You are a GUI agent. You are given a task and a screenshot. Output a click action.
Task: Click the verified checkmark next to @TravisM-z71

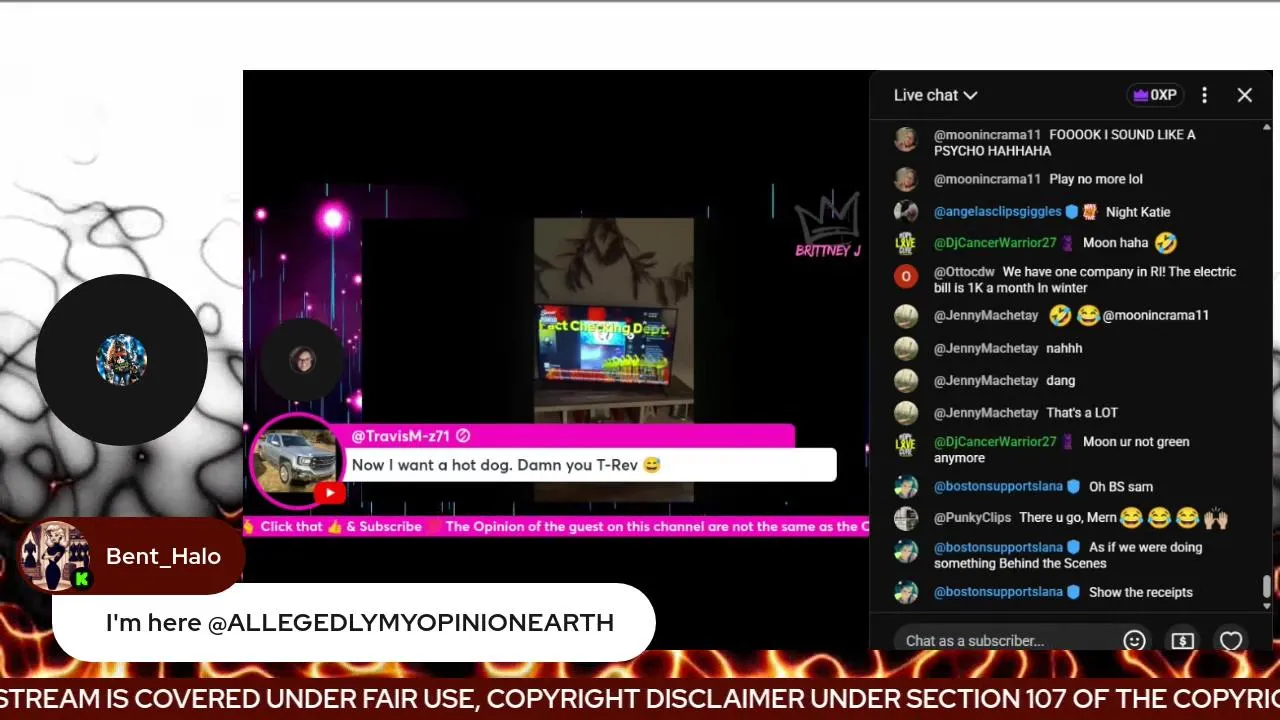(463, 436)
